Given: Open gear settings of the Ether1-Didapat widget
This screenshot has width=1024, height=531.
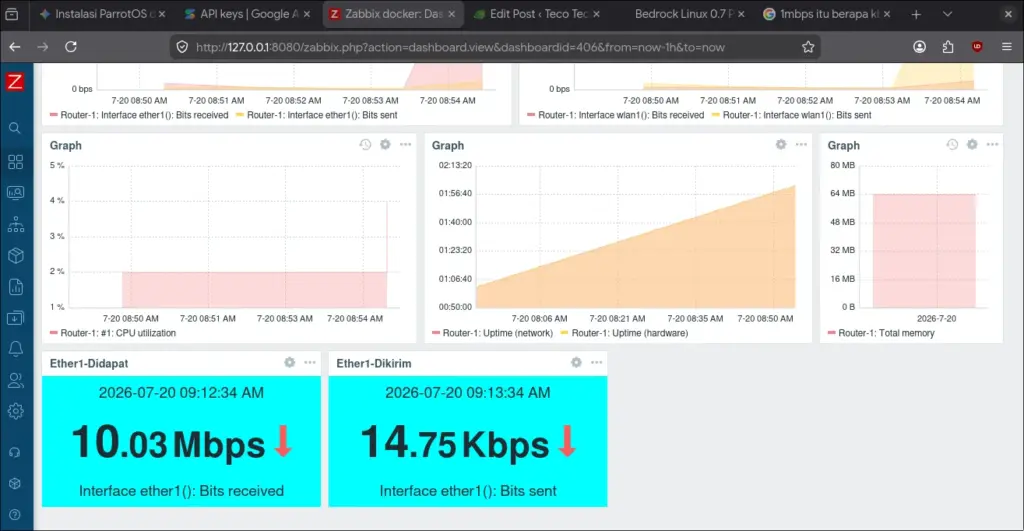Looking at the screenshot, I should coord(289,362).
